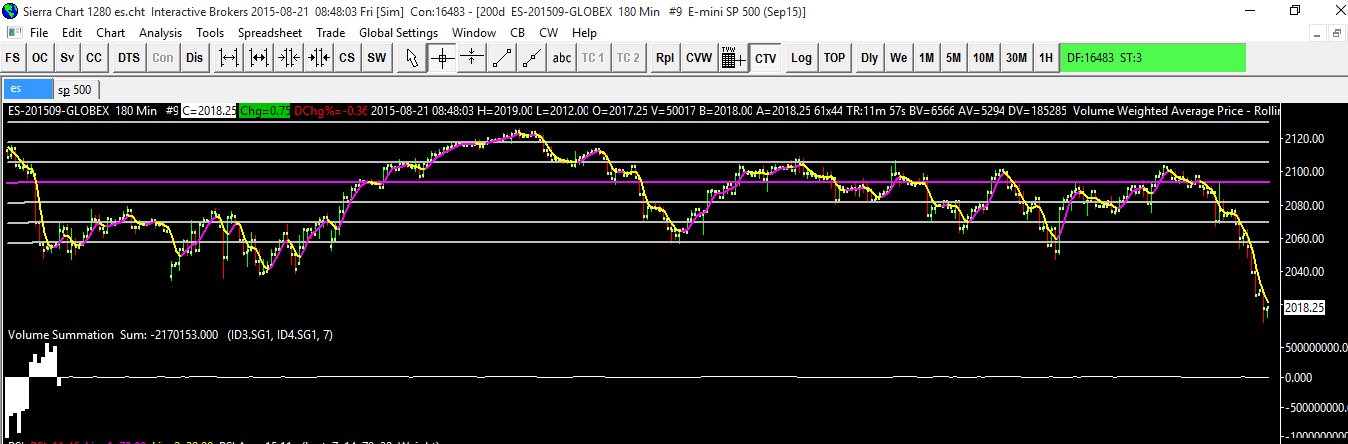1348x444 pixels.
Task: Select the es chart tab
Action: (26, 88)
